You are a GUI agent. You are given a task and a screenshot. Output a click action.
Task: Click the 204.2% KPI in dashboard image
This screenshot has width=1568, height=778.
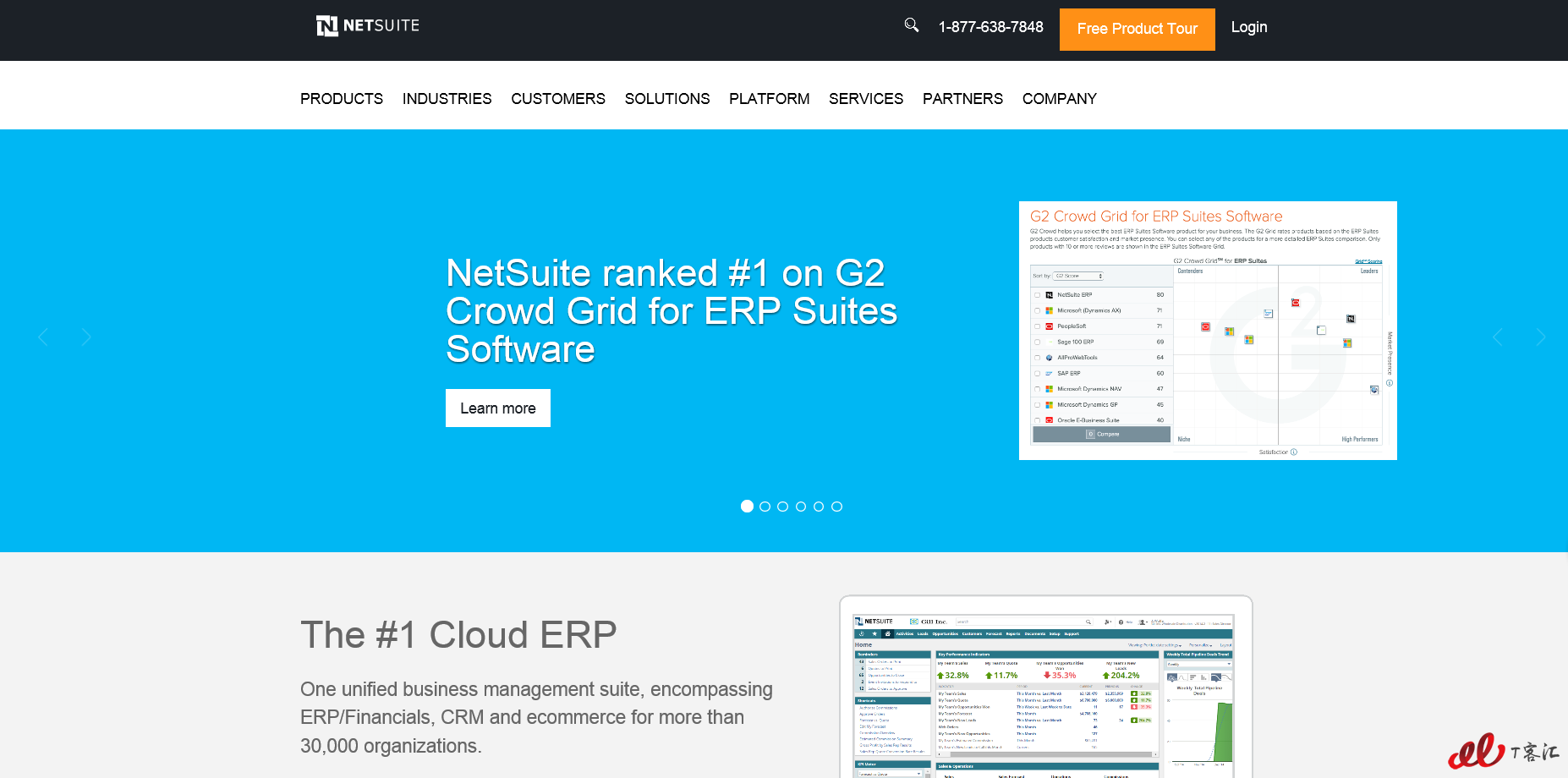pyautogui.click(x=1121, y=676)
